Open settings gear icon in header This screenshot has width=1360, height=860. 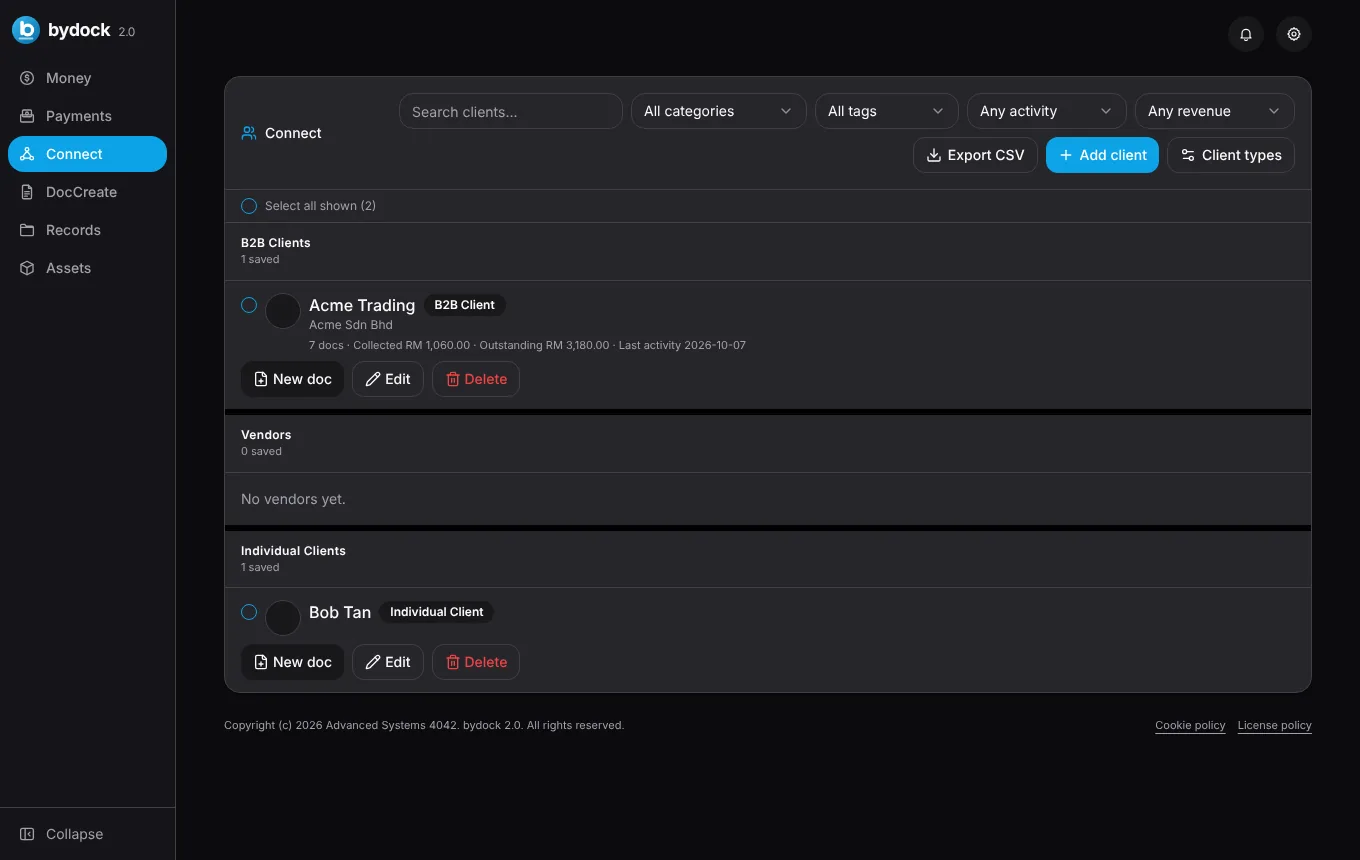pyautogui.click(x=1294, y=34)
